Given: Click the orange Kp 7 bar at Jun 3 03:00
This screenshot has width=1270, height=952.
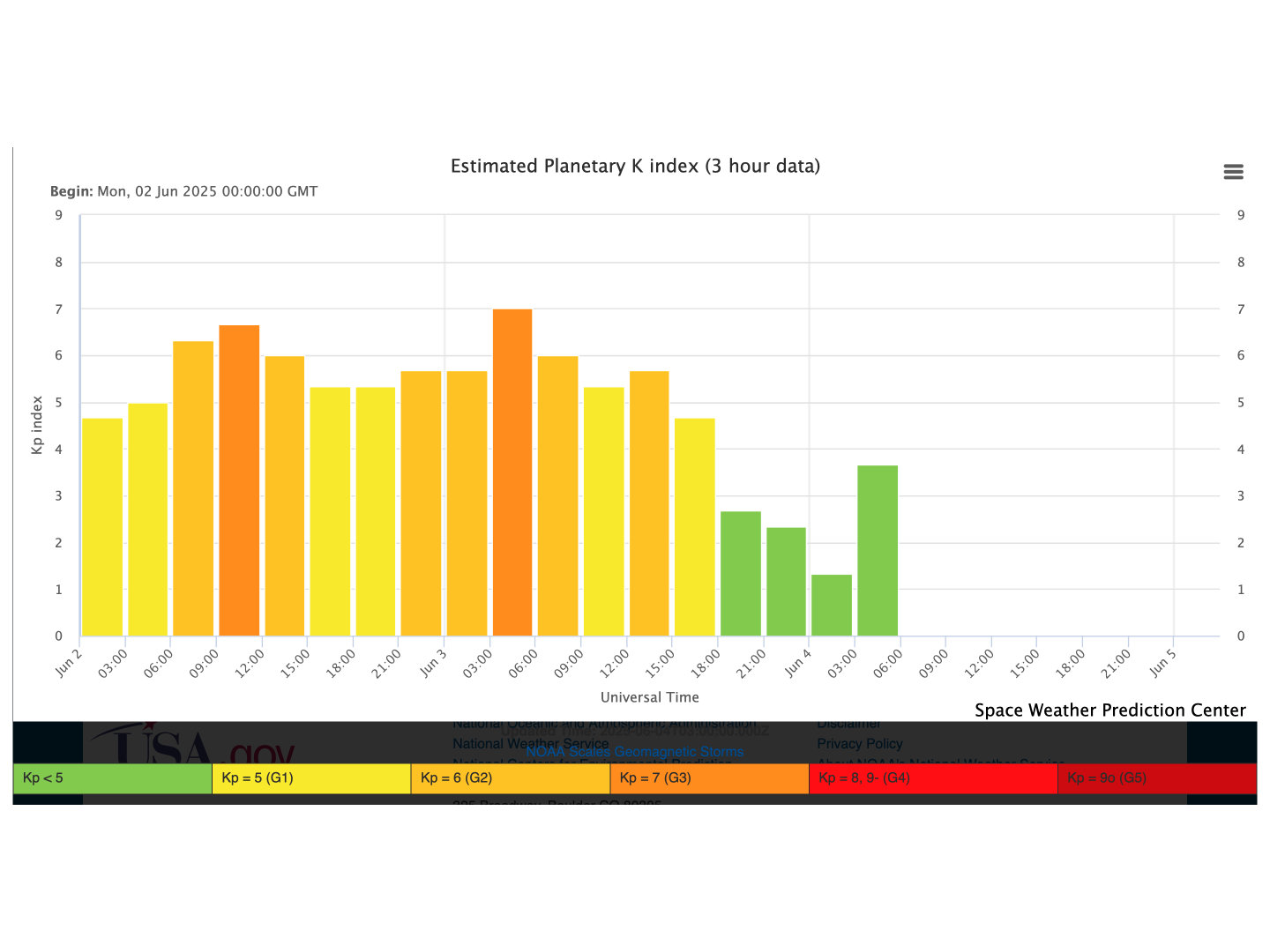Looking at the screenshot, I should [512, 472].
